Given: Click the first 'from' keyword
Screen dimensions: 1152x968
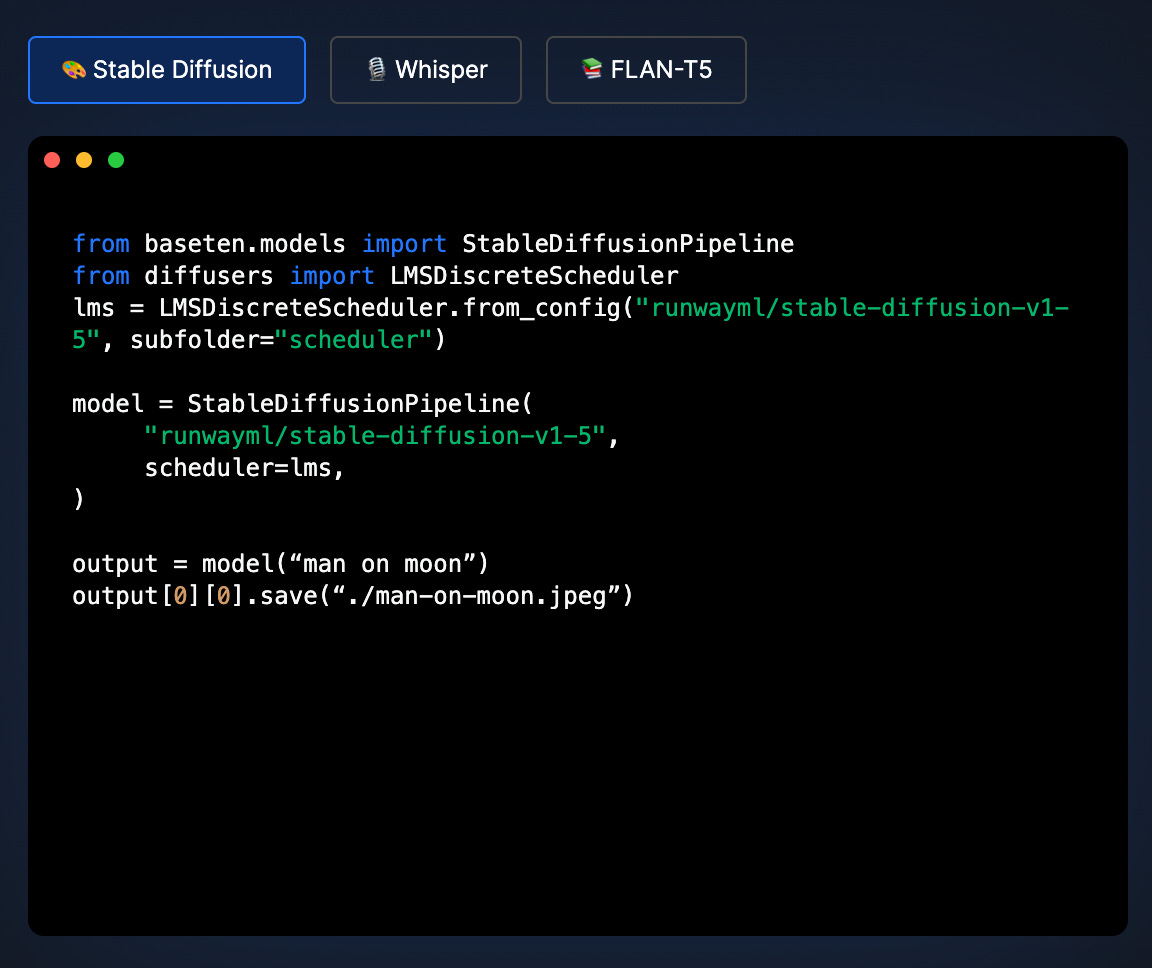Looking at the screenshot, I should (x=101, y=244).
